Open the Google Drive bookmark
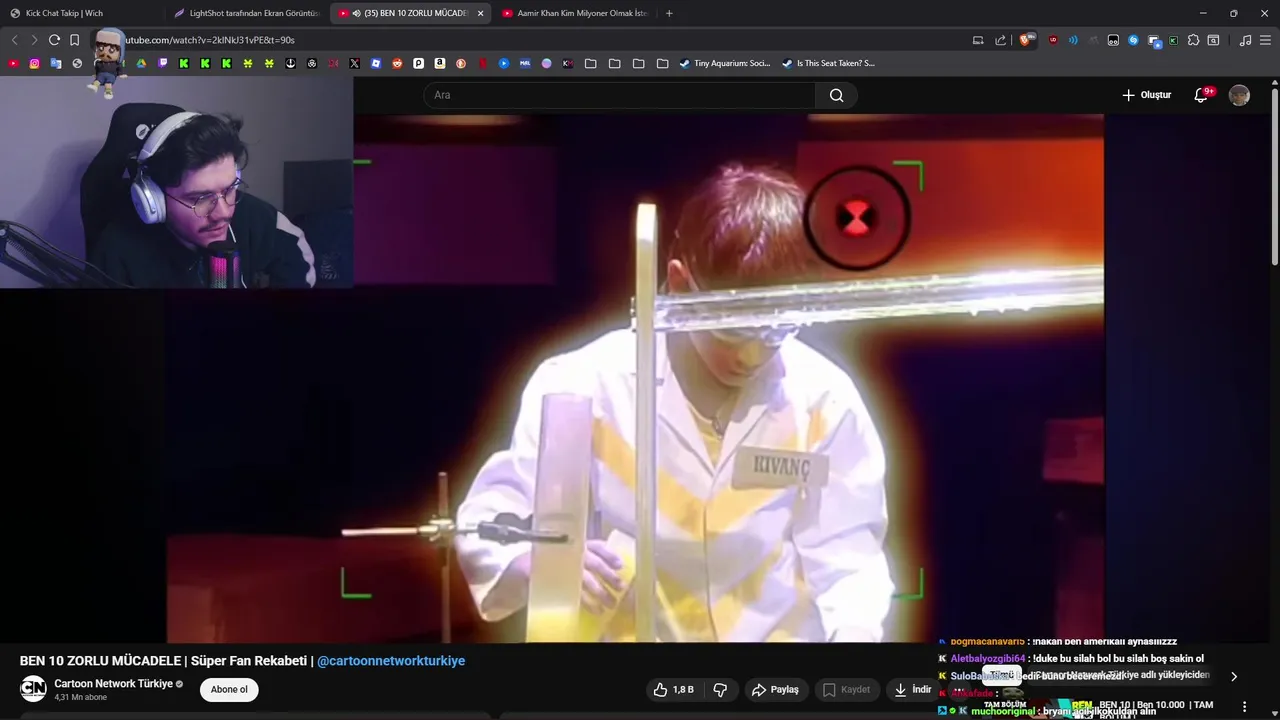This screenshot has height=720, width=1280. (141, 63)
